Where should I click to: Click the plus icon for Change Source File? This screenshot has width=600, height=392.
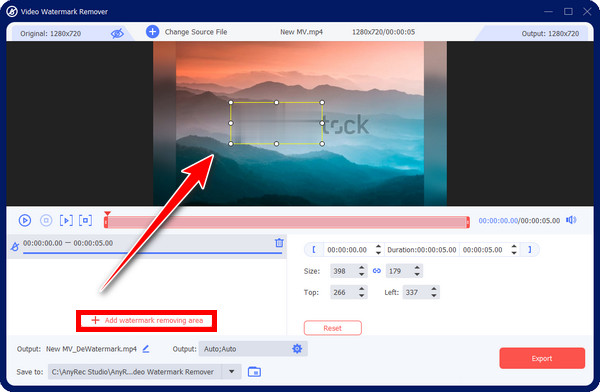pos(152,32)
